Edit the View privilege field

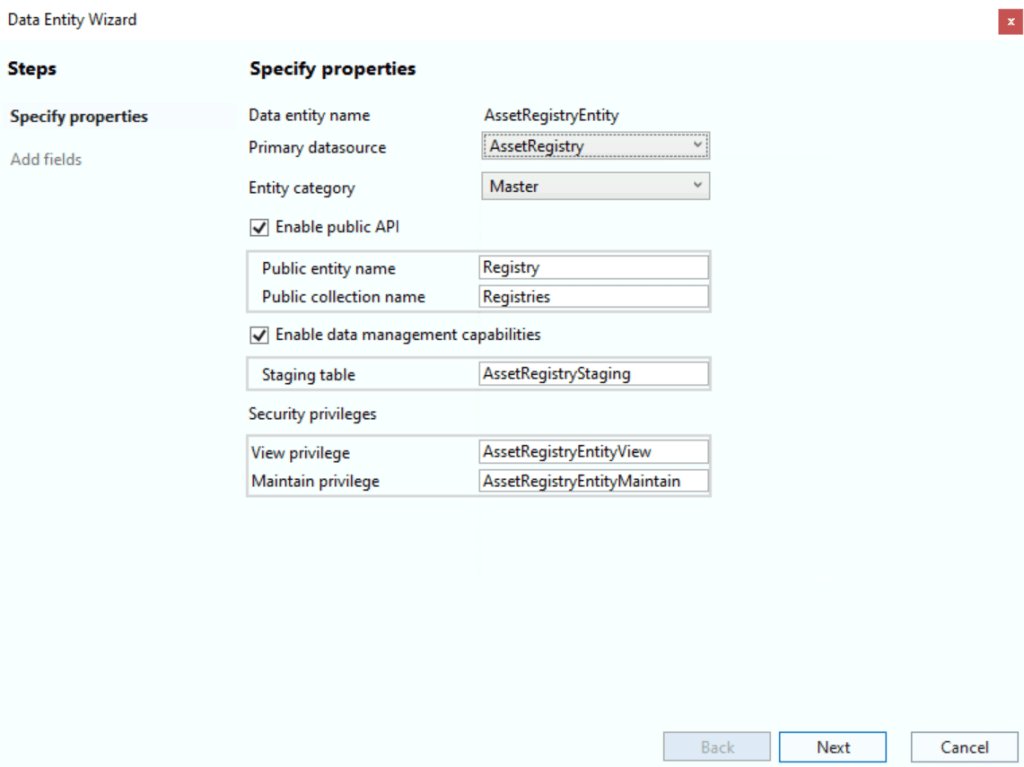coord(593,452)
